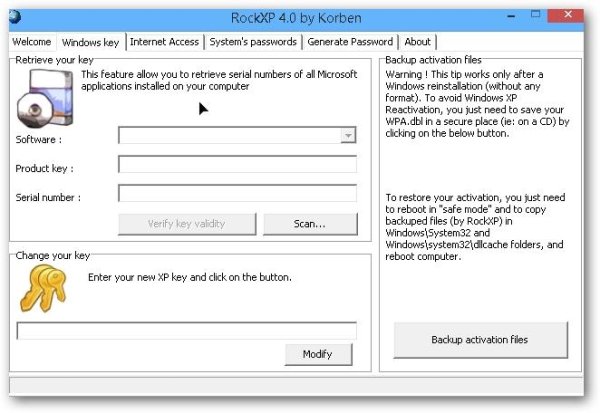Screen dimensions: 600x413
Task: Click the Verify key validity button
Action: (187, 224)
